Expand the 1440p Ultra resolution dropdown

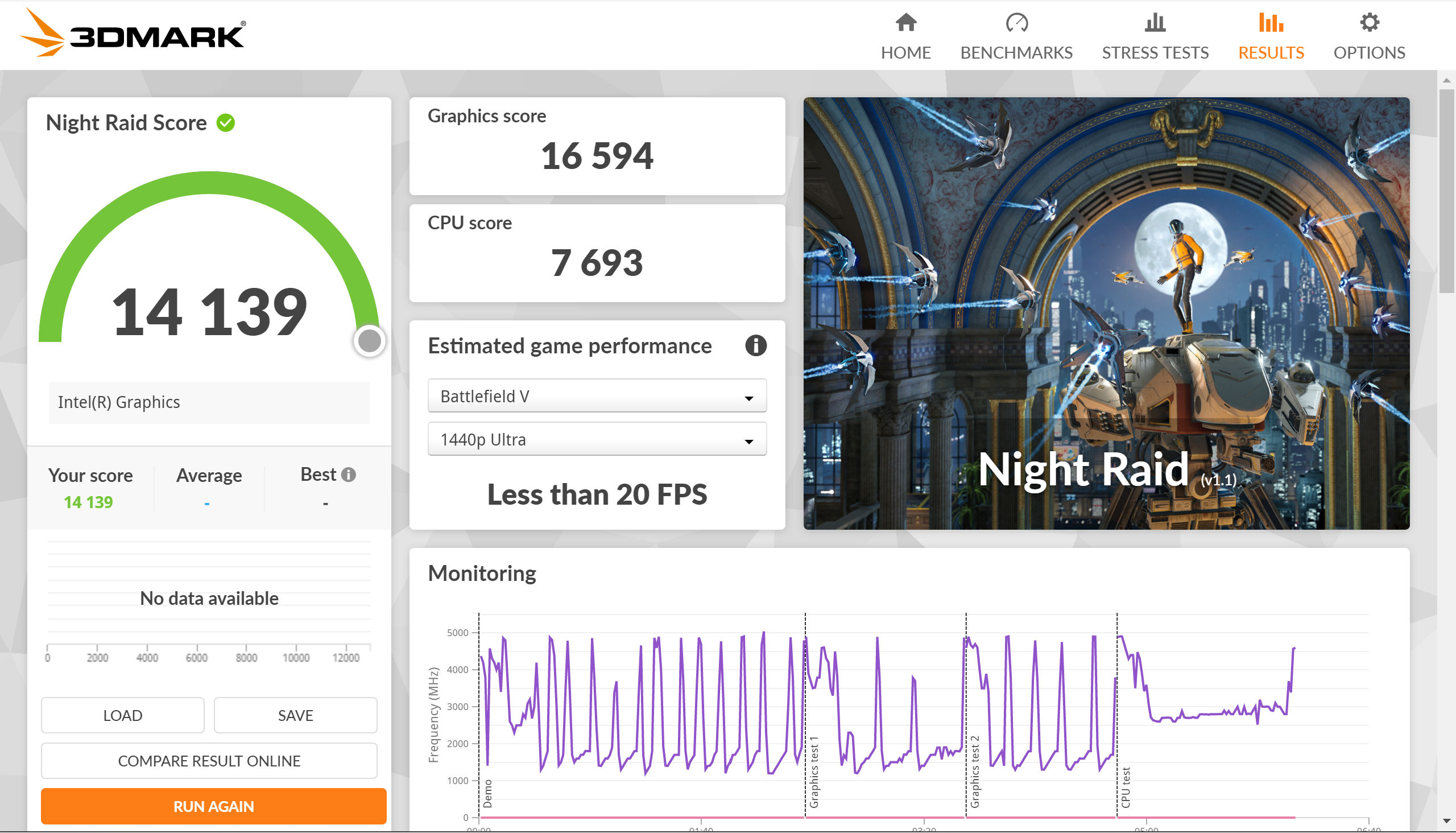tap(597, 439)
